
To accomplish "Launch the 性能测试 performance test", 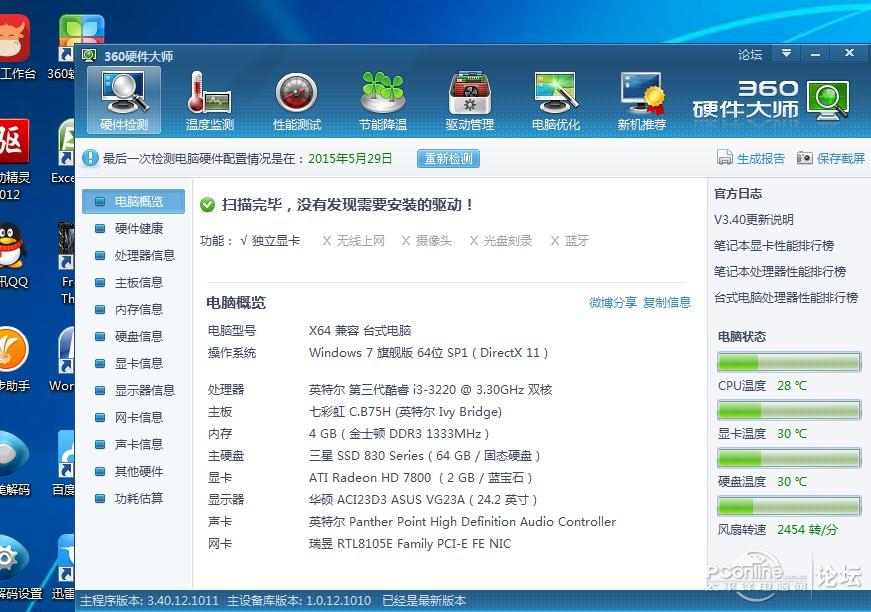I will [297, 101].
